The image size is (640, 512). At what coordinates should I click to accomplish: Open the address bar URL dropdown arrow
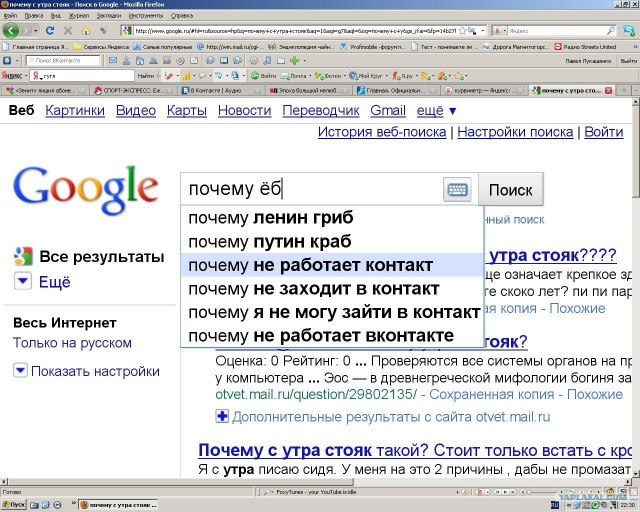[x=483, y=31]
